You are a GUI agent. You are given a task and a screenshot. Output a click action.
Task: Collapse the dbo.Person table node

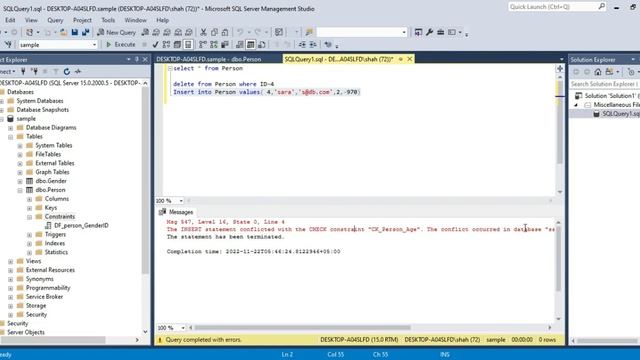(20, 190)
